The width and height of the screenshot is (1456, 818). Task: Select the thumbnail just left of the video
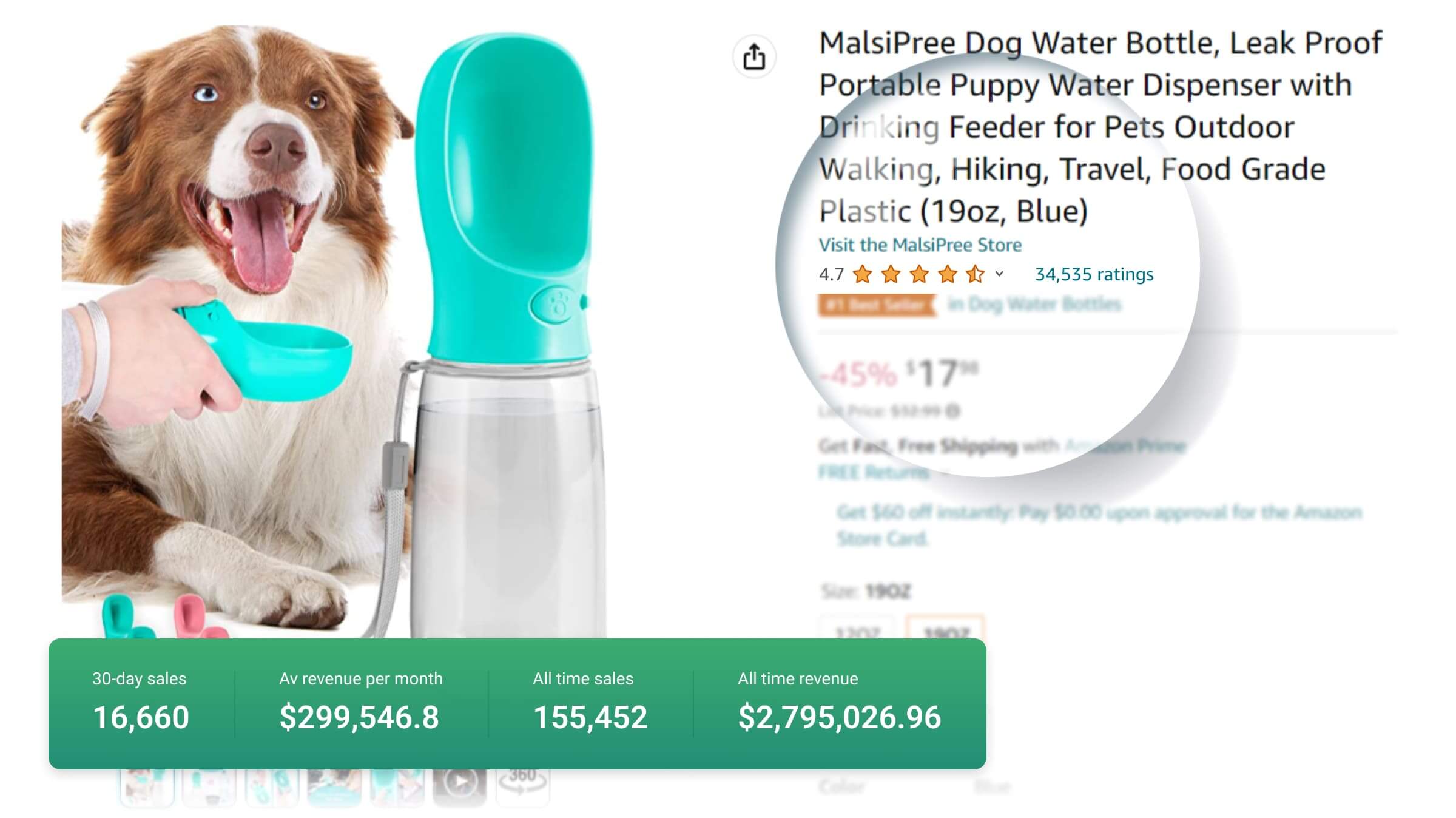(397, 786)
